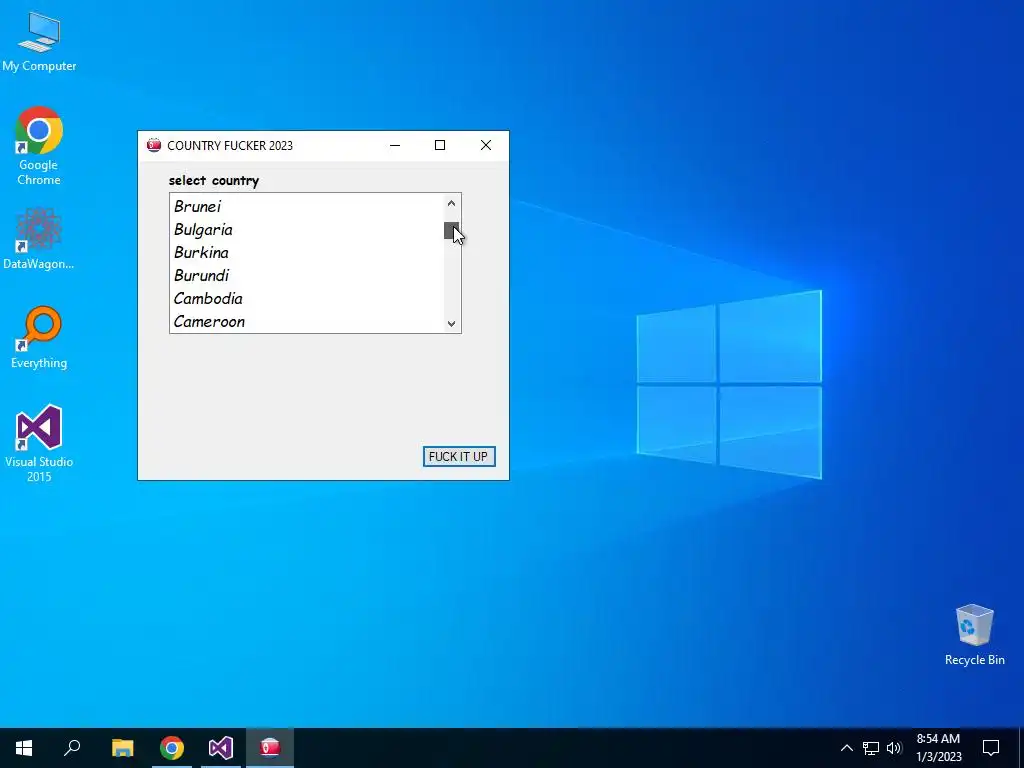Select Burkina in the country list
The width and height of the screenshot is (1024, 768).
(306, 252)
